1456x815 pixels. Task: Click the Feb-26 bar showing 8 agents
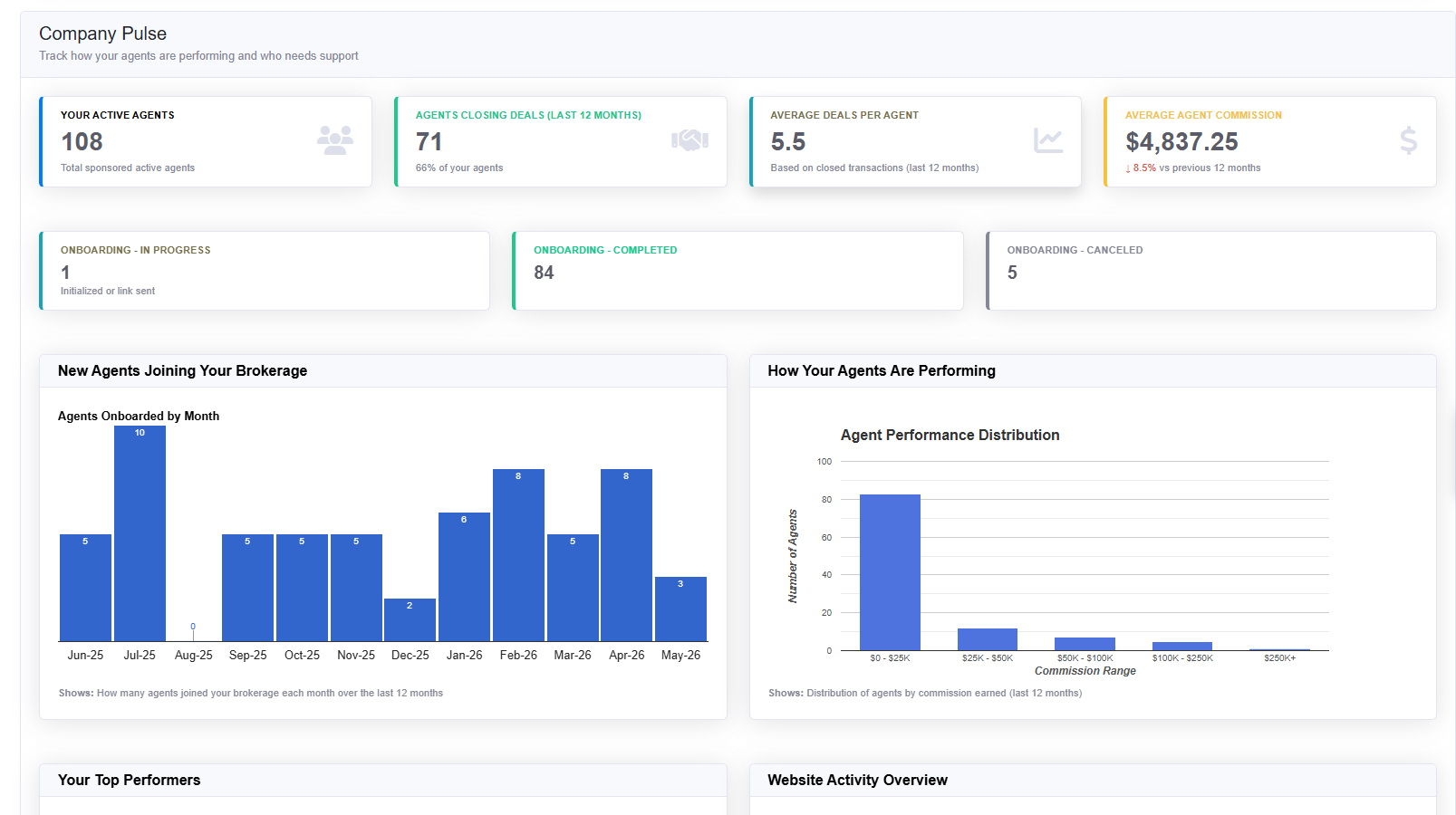[x=518, y=555]
